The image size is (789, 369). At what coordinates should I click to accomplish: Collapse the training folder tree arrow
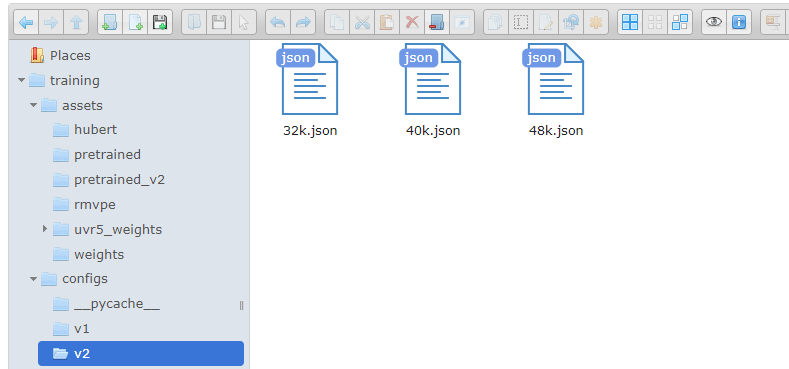(x=21, y=81)
